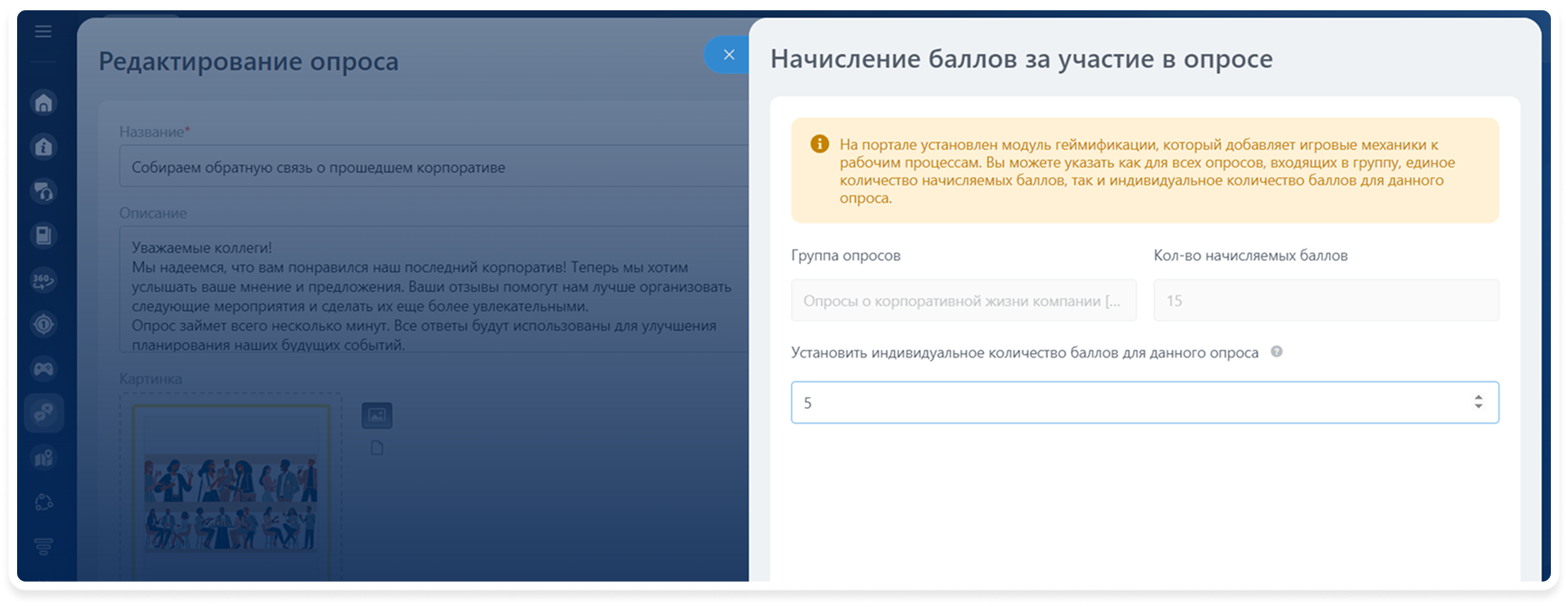This screenshot has width=1568, height=606.
Task: Open the gamepad gamification icon
Action: point(44,369)
